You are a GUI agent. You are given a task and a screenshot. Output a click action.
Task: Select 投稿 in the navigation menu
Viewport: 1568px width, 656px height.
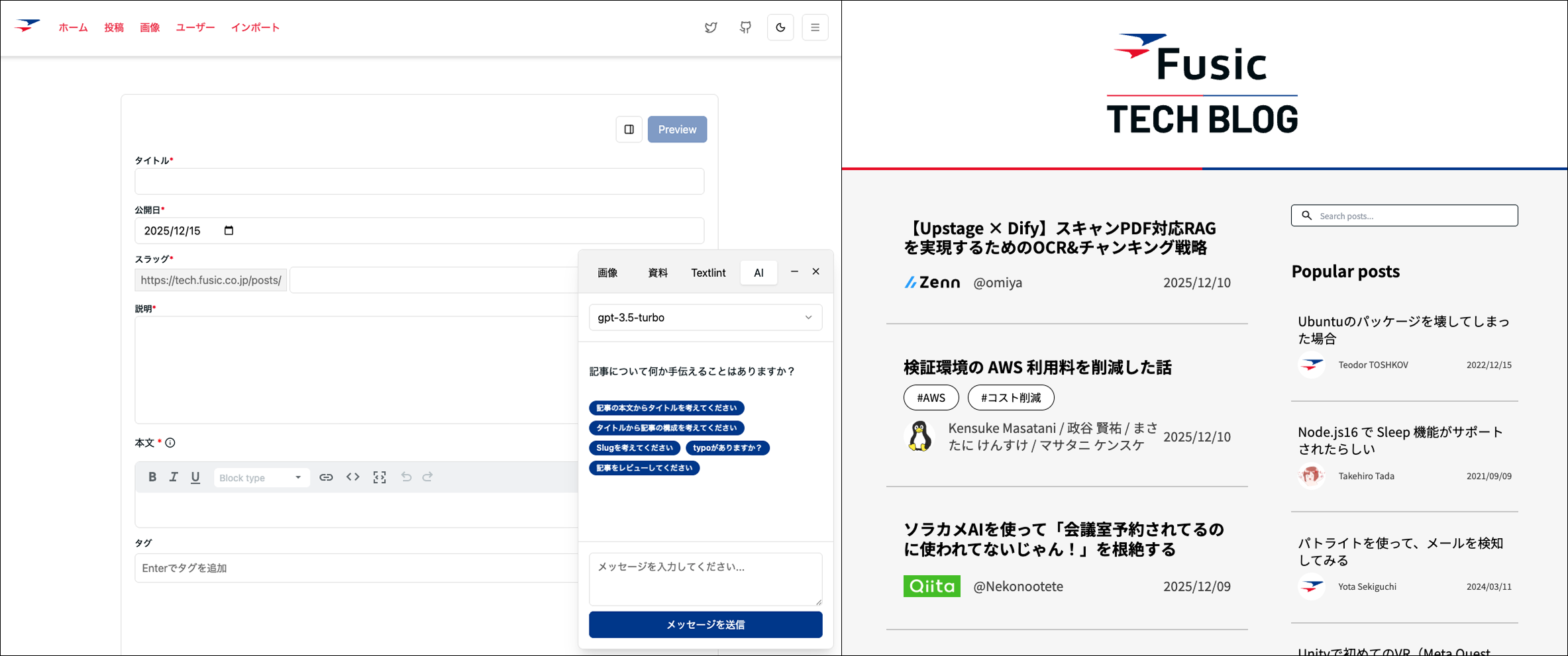click(113, 27)
